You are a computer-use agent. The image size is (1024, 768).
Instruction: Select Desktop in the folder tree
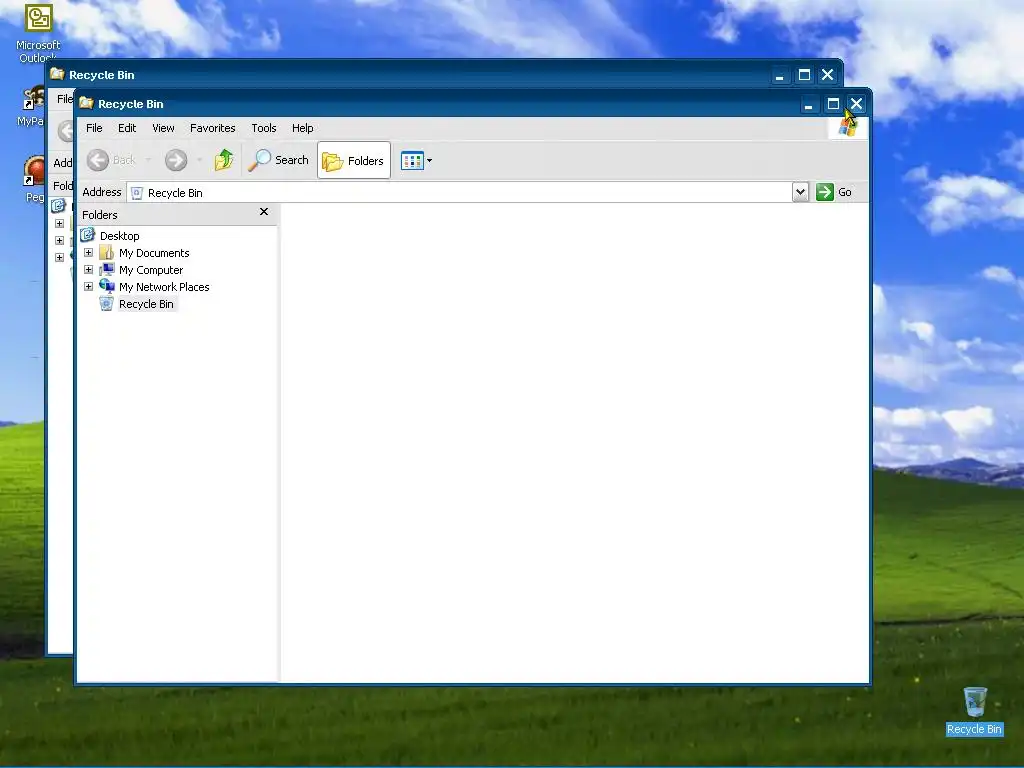(x=120, y=236)
